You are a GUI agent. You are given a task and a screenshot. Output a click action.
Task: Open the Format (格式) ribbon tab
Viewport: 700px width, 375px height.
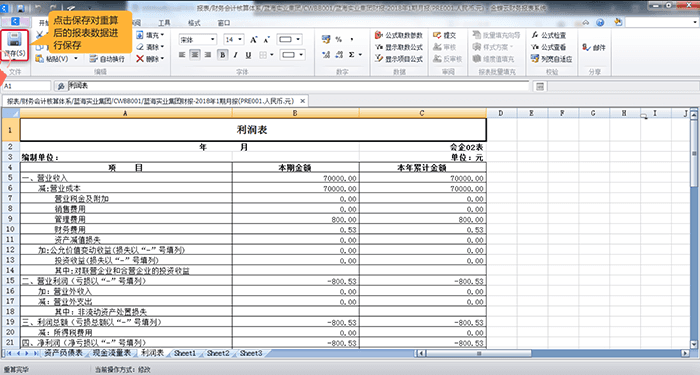point(194,23)
